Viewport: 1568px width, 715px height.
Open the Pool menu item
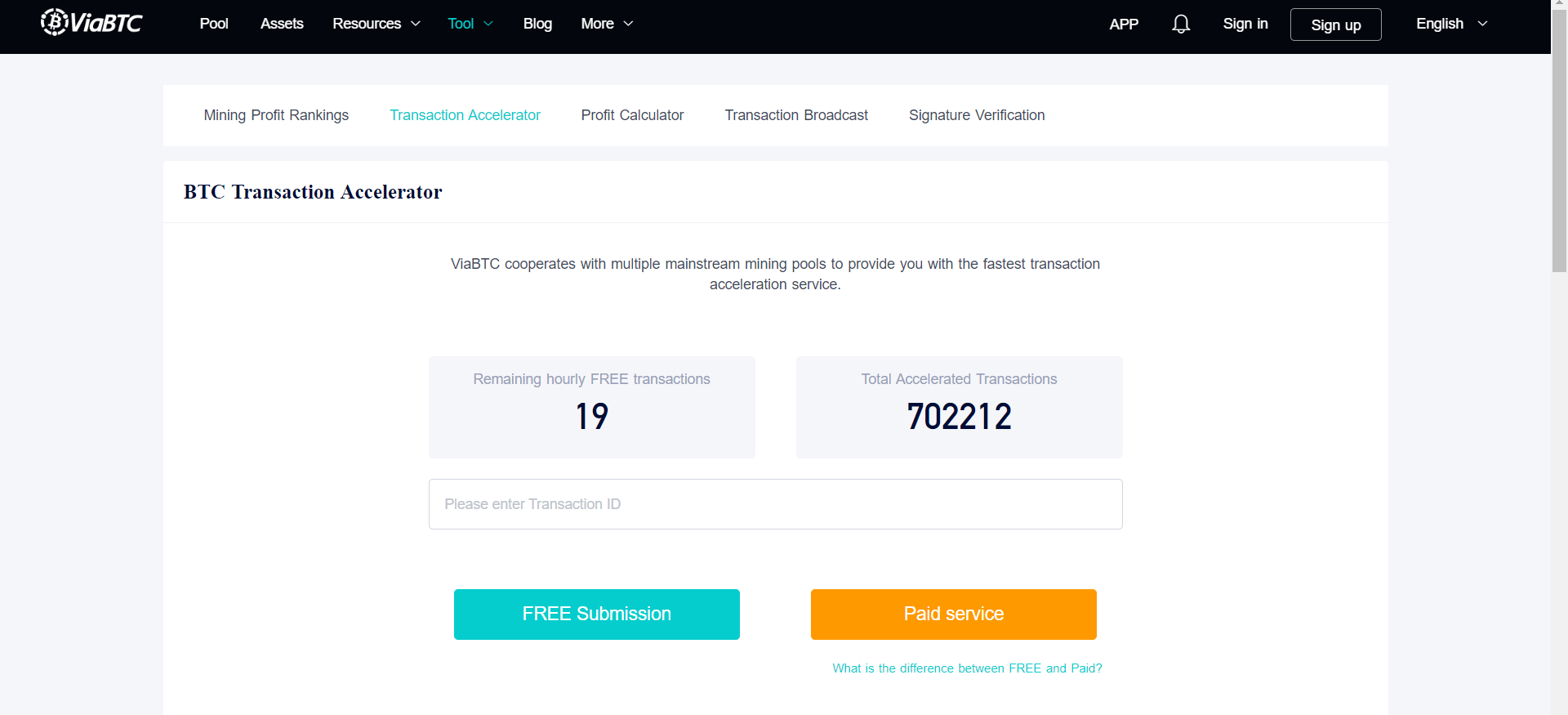coord(214,24)
